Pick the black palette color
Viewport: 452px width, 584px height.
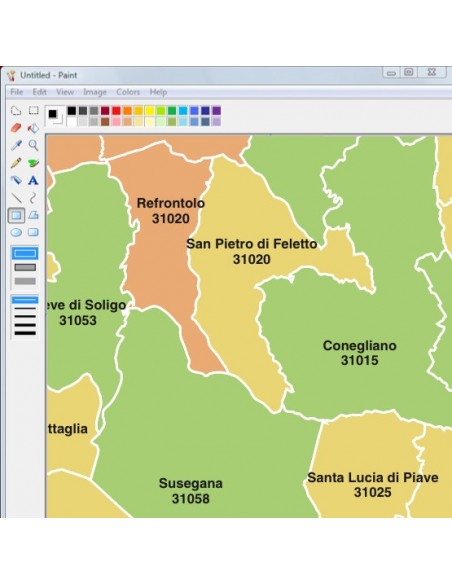click(71, 111)
